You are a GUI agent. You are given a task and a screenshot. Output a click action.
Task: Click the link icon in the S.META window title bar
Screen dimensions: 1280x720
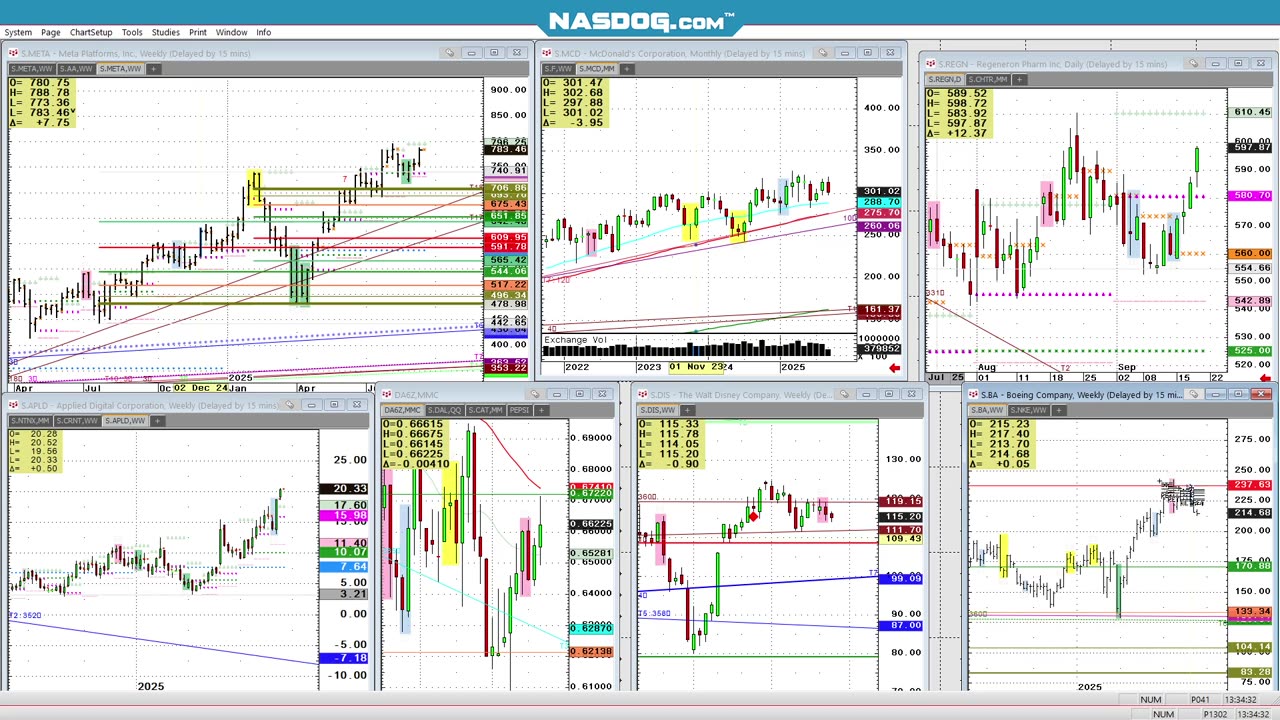[x=449, y=53]
